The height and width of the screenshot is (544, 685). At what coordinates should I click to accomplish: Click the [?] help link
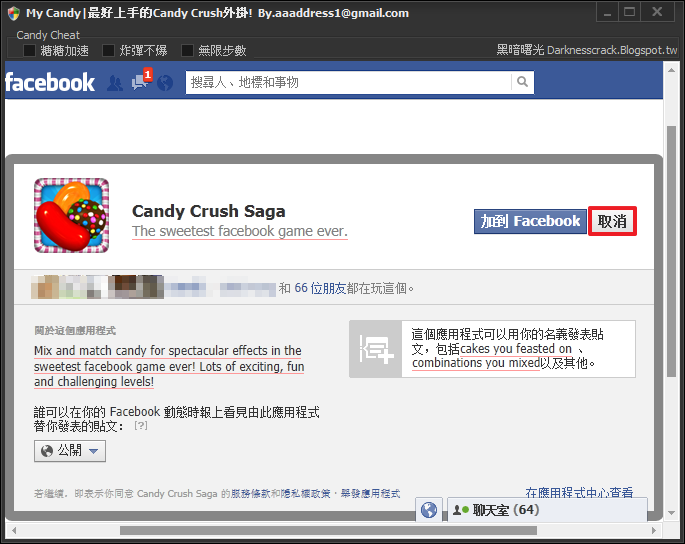coord(141,425)
